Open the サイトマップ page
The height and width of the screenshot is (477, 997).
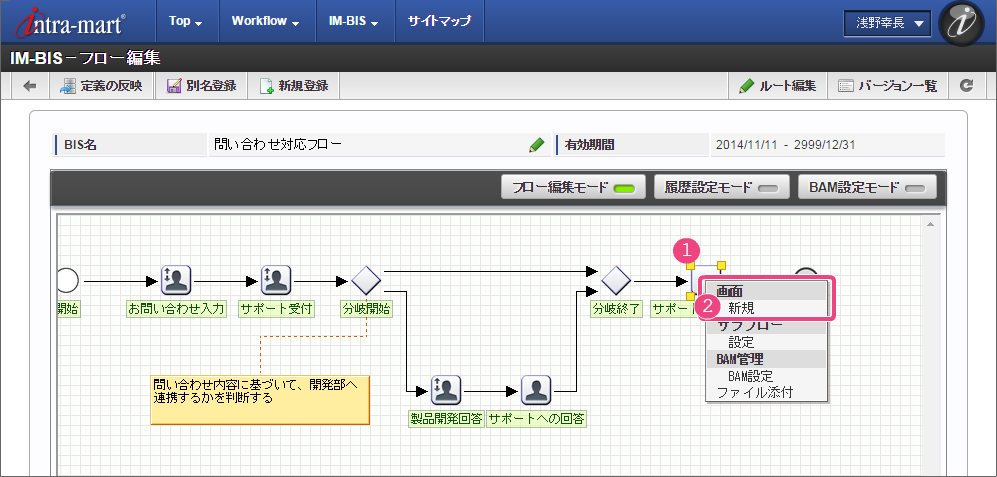point(439,22)
